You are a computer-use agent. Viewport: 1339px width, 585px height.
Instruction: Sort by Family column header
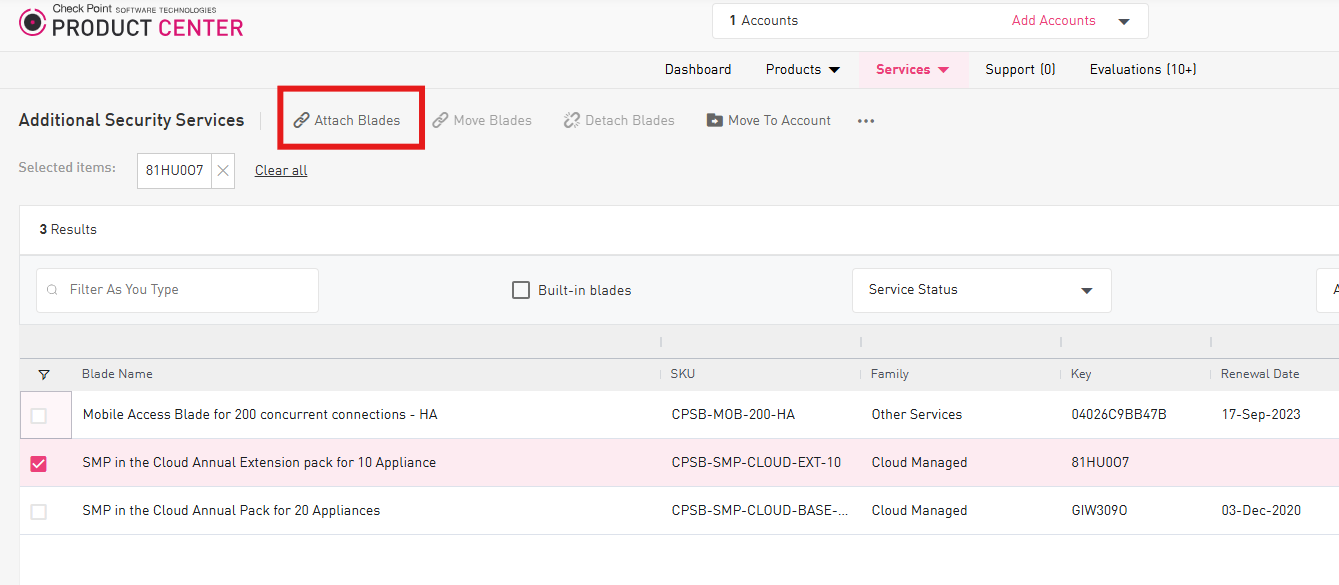coord(890,375)
